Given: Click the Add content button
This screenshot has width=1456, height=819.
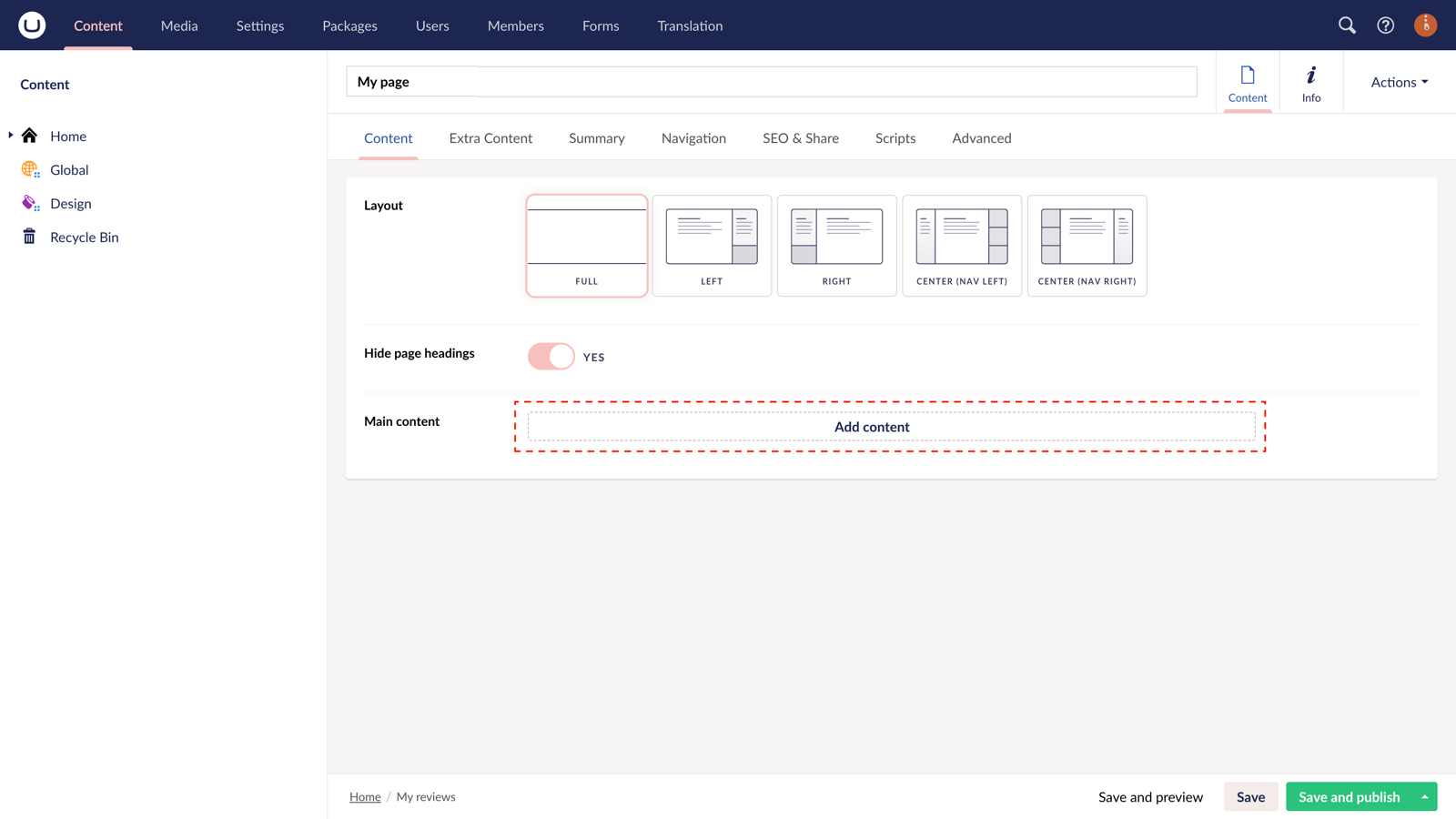Looking at the screenshot, I should [872, 426].
